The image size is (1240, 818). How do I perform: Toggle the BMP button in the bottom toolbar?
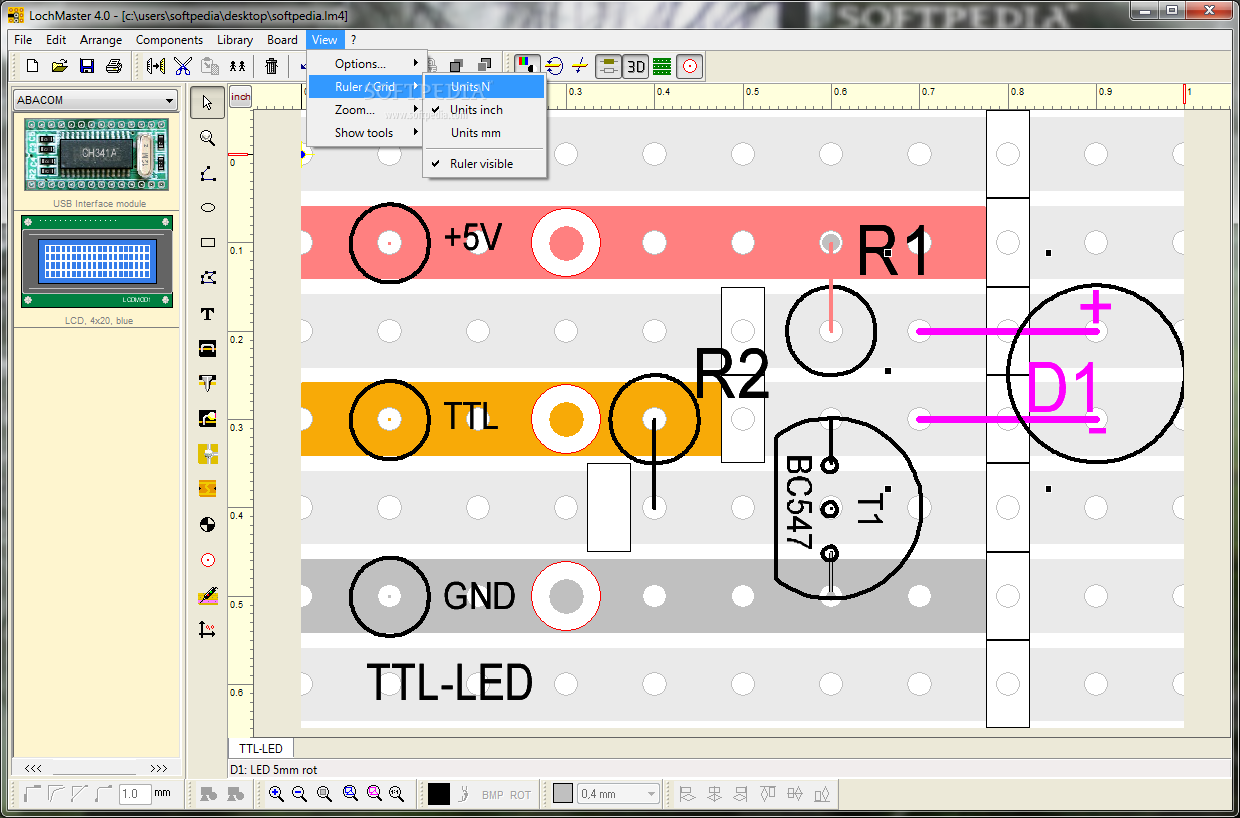493,795
